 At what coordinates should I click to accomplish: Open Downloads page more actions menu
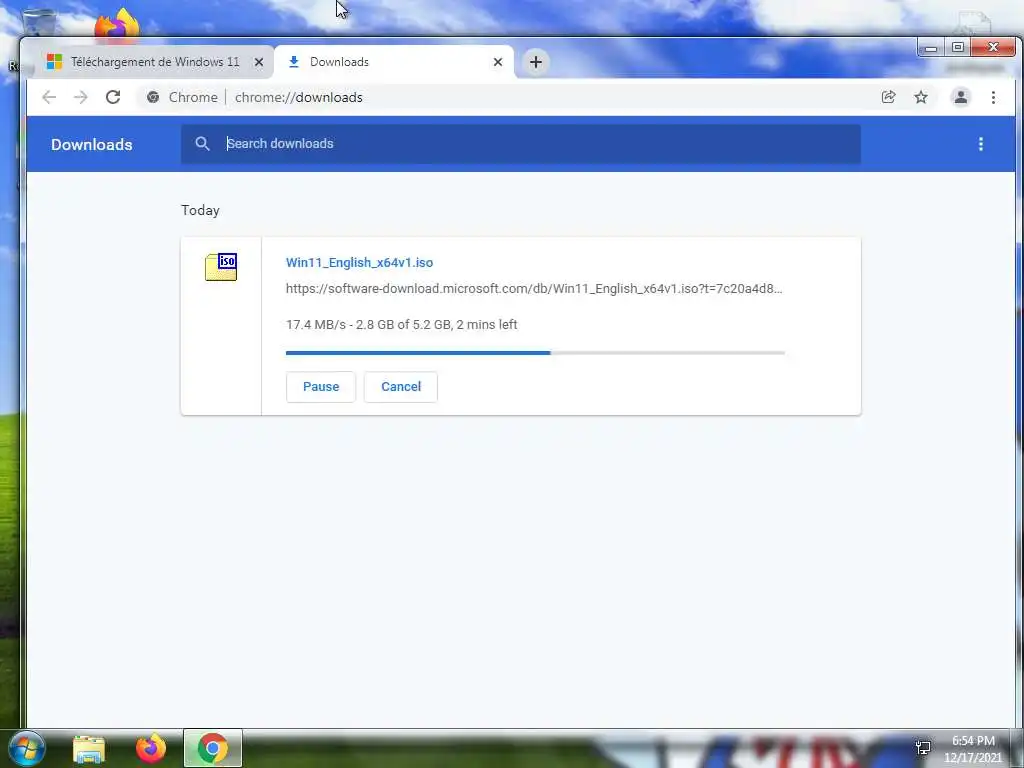pyautogui.click(x=980, y=144)
